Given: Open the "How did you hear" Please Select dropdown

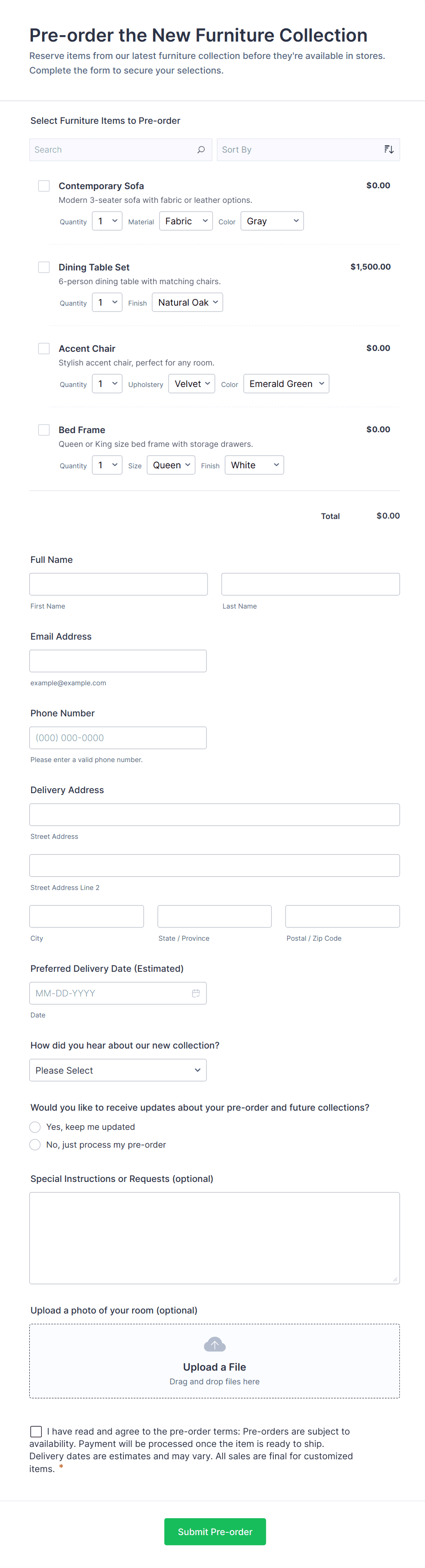Looking at the screenshot, I should coord(117,1070).
